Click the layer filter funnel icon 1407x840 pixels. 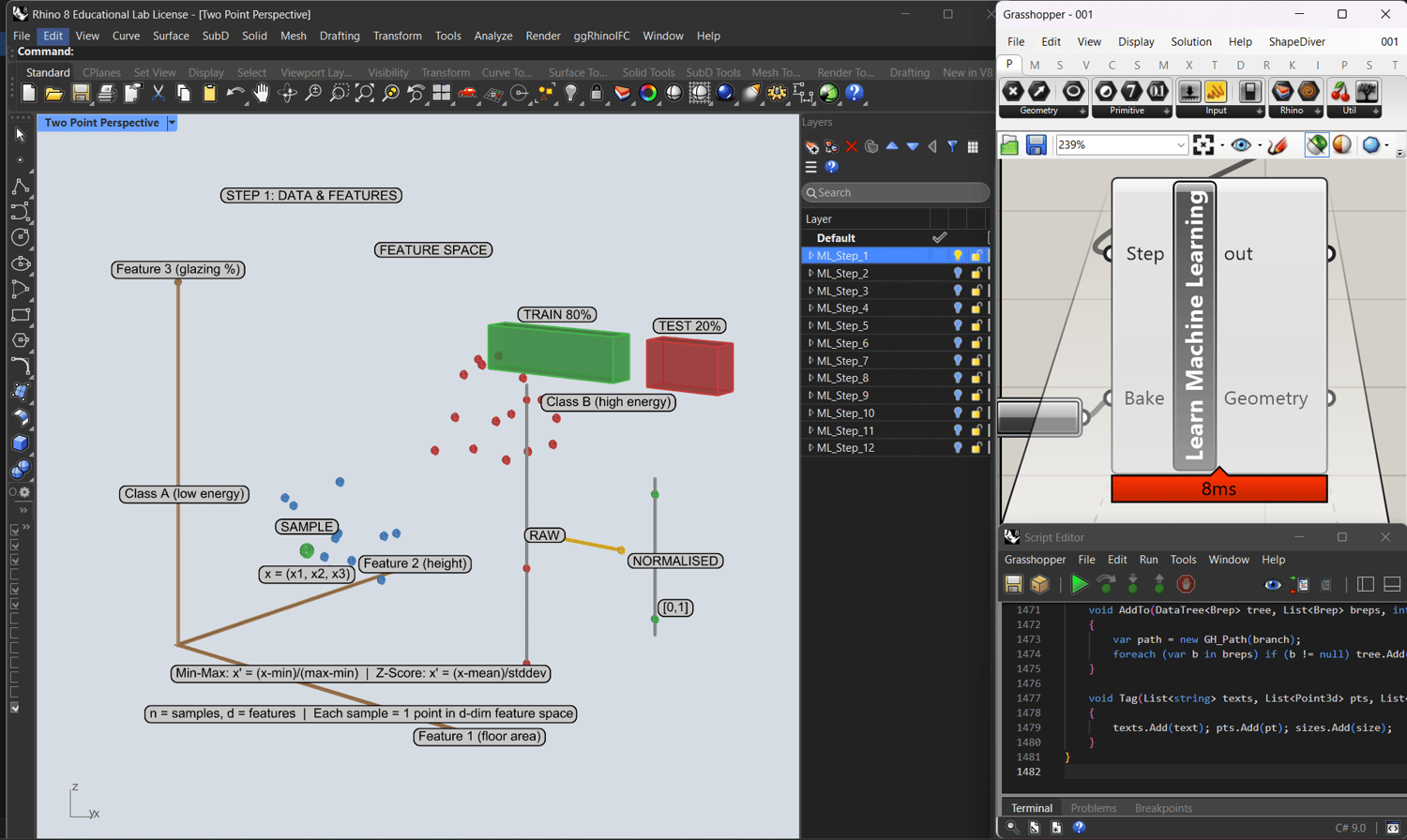(x=952, y=147)
